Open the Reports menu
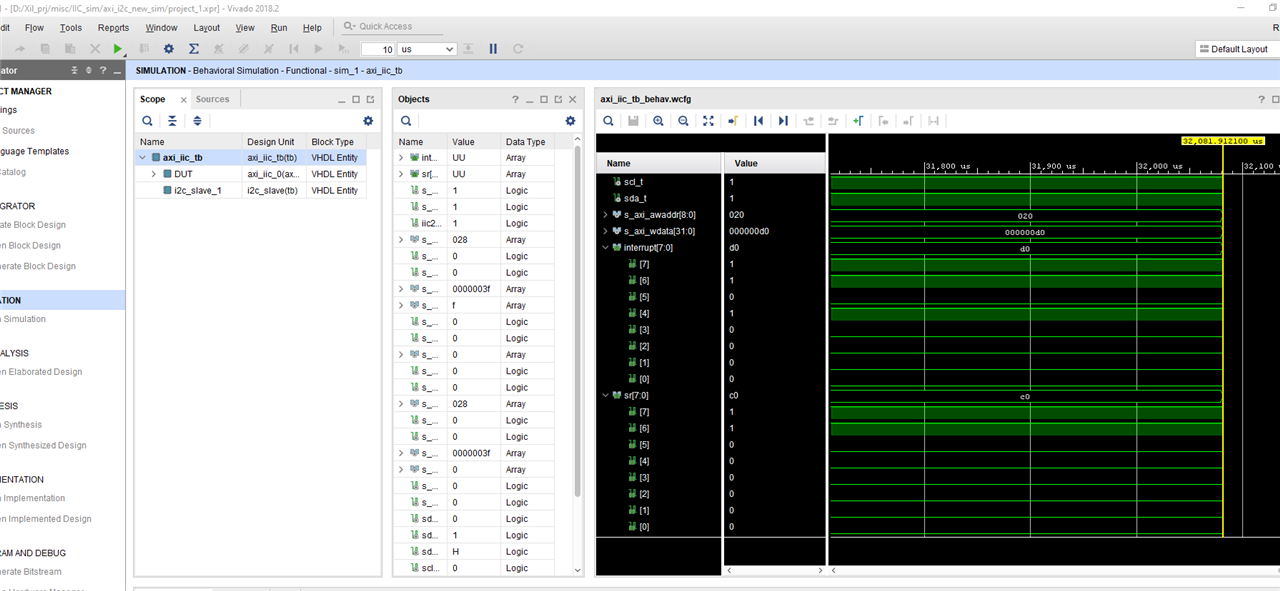 point(113,27)
